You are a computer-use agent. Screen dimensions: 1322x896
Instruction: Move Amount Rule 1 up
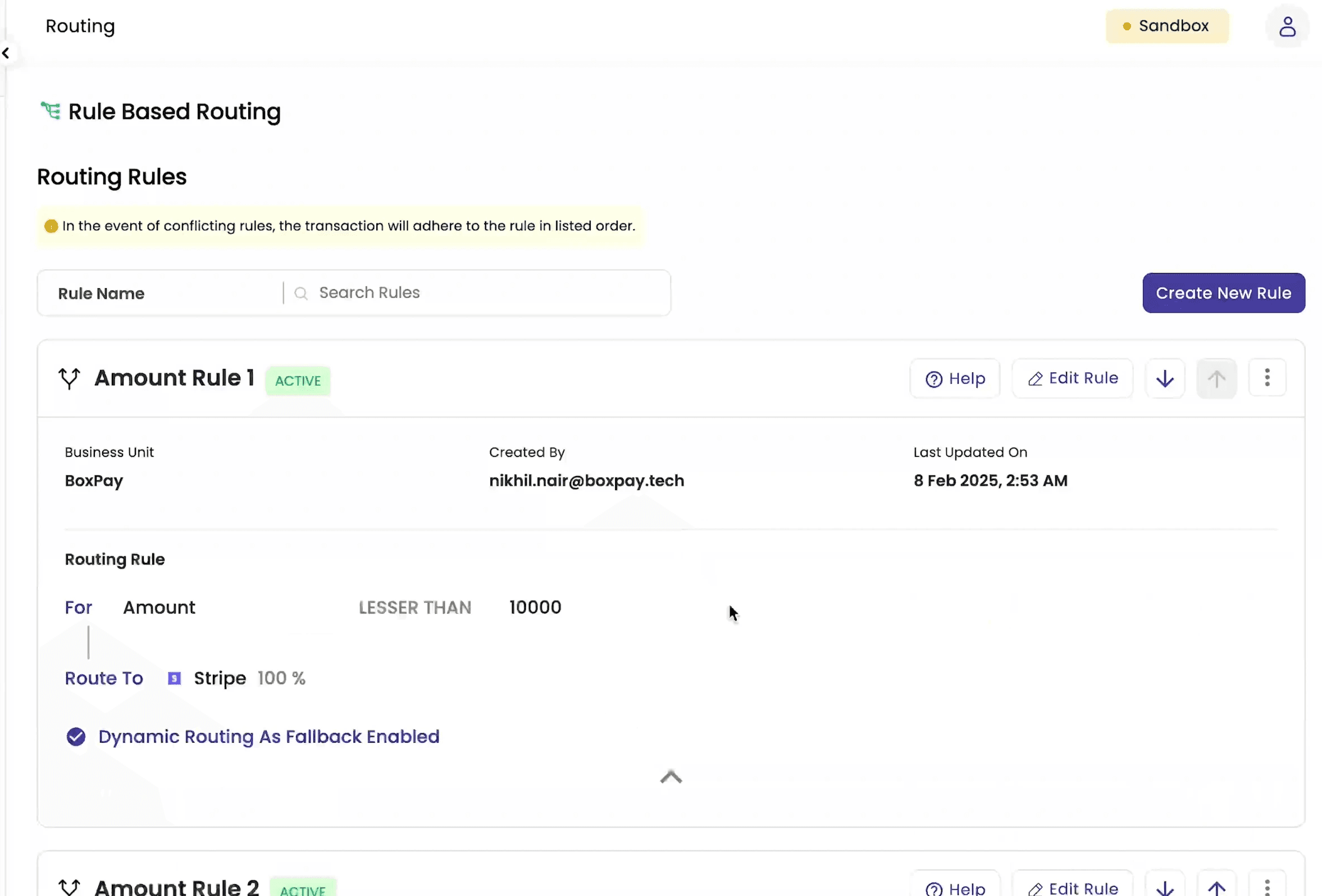click(1217, 378)
